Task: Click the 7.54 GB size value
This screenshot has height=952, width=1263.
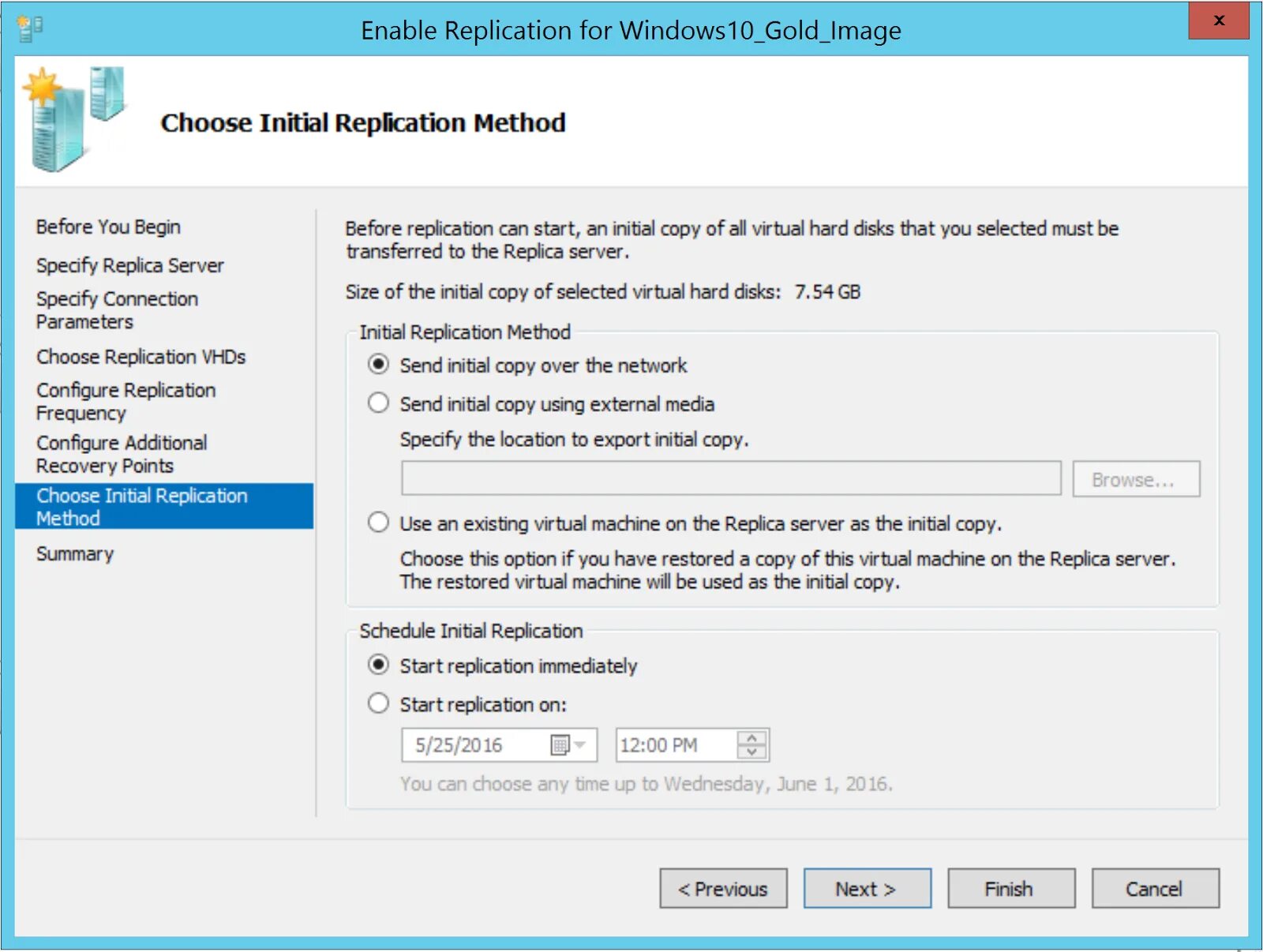Action: [x=827, y=292]
